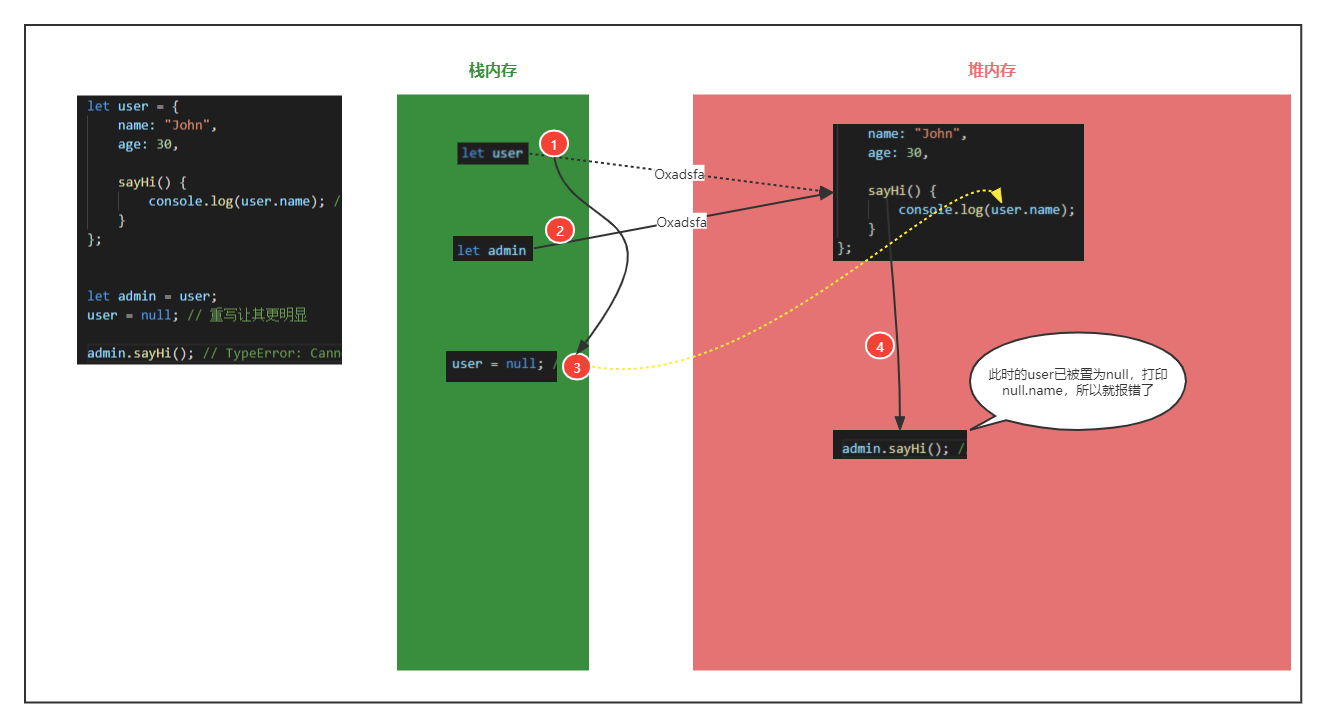
Task: Click "age: 30," line in left code panel
Action: pos(147,144)
